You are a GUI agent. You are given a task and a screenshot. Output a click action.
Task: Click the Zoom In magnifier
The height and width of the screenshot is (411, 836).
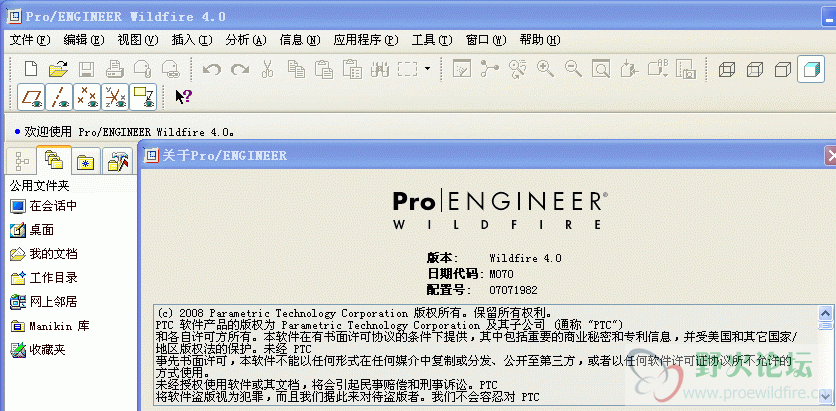tap(545, 69)
